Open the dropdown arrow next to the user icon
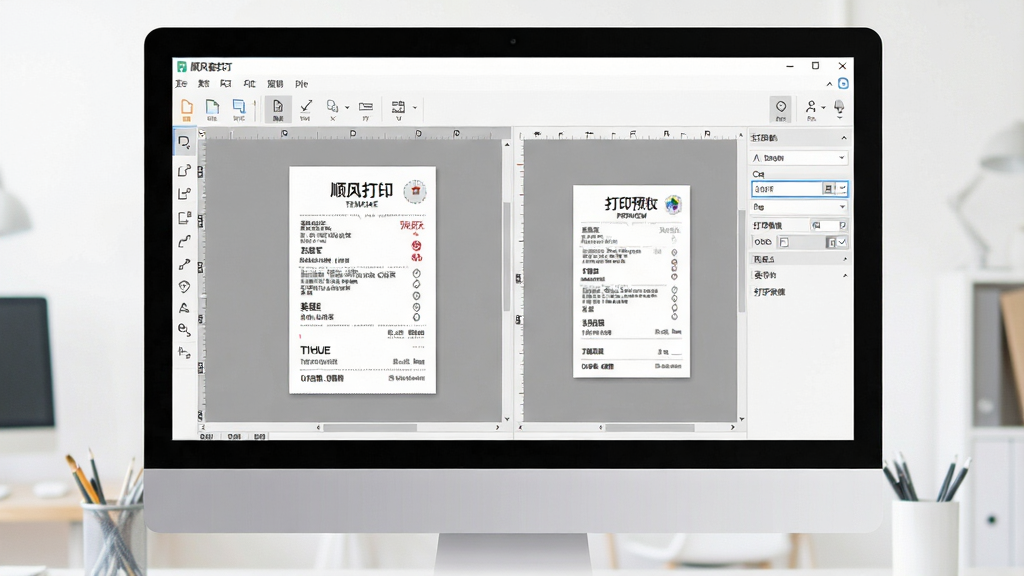The height and width of the screenshot is (576, 1024). coord(824,108)
